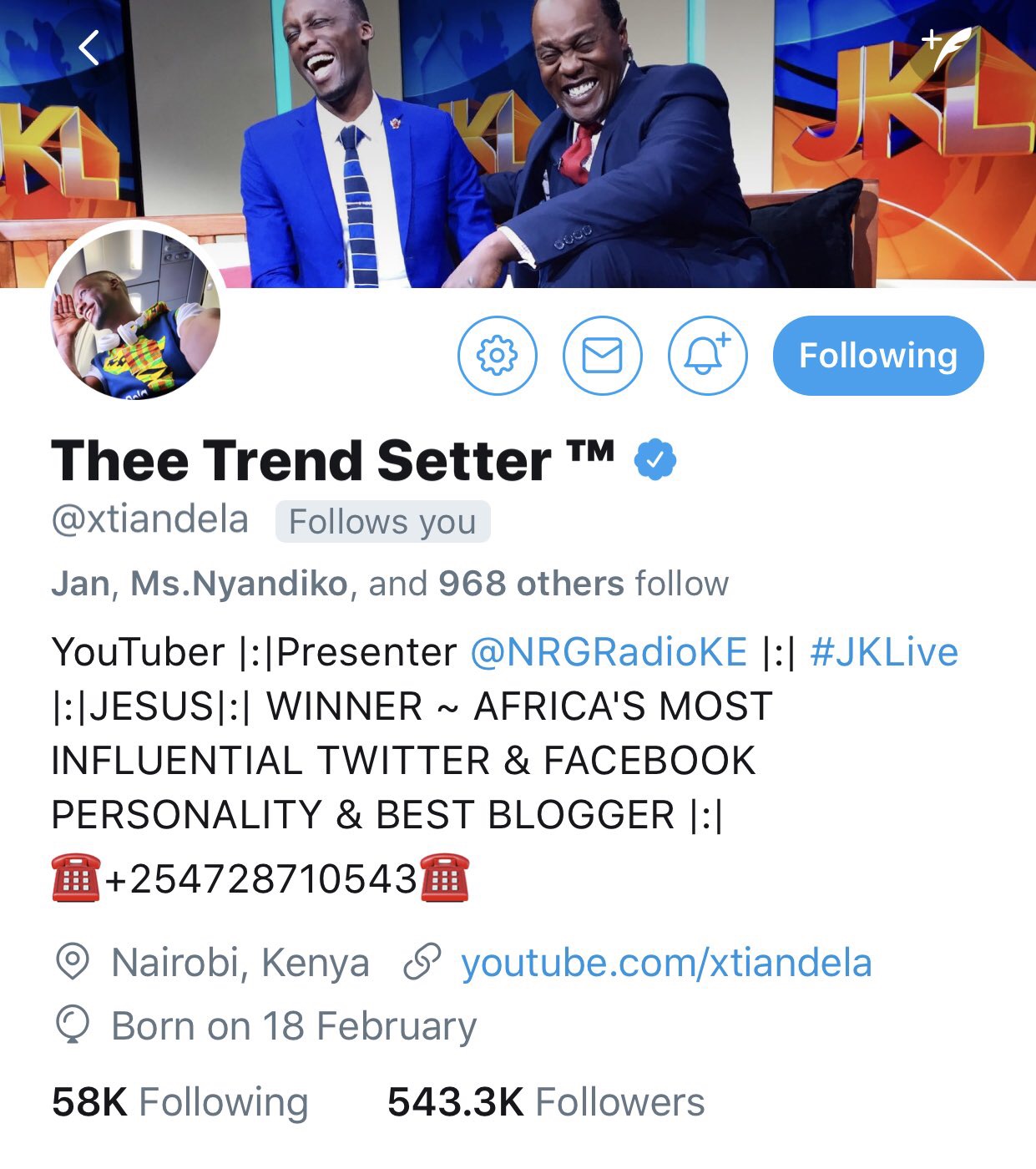The height and width of the screenshot is (1169, 1036).
Task: Open the @NRGRadioKE mention link
Action: pos(609,652)
